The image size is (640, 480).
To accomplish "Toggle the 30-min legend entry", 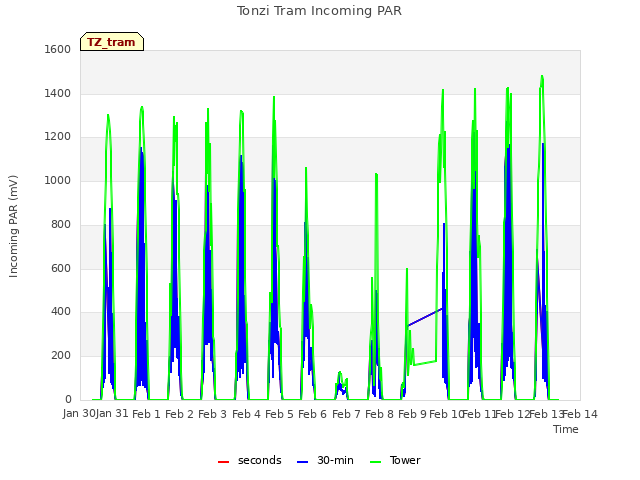I will click(325, 461).
